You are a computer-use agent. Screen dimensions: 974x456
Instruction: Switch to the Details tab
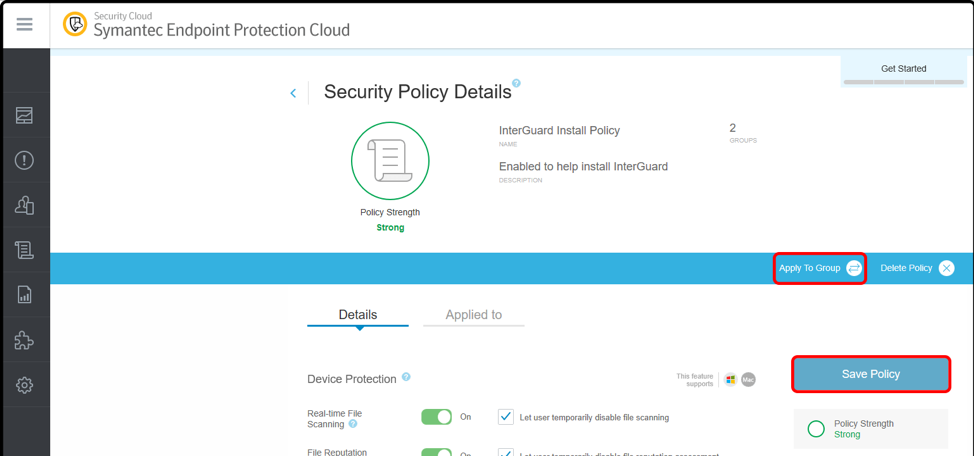358,315
